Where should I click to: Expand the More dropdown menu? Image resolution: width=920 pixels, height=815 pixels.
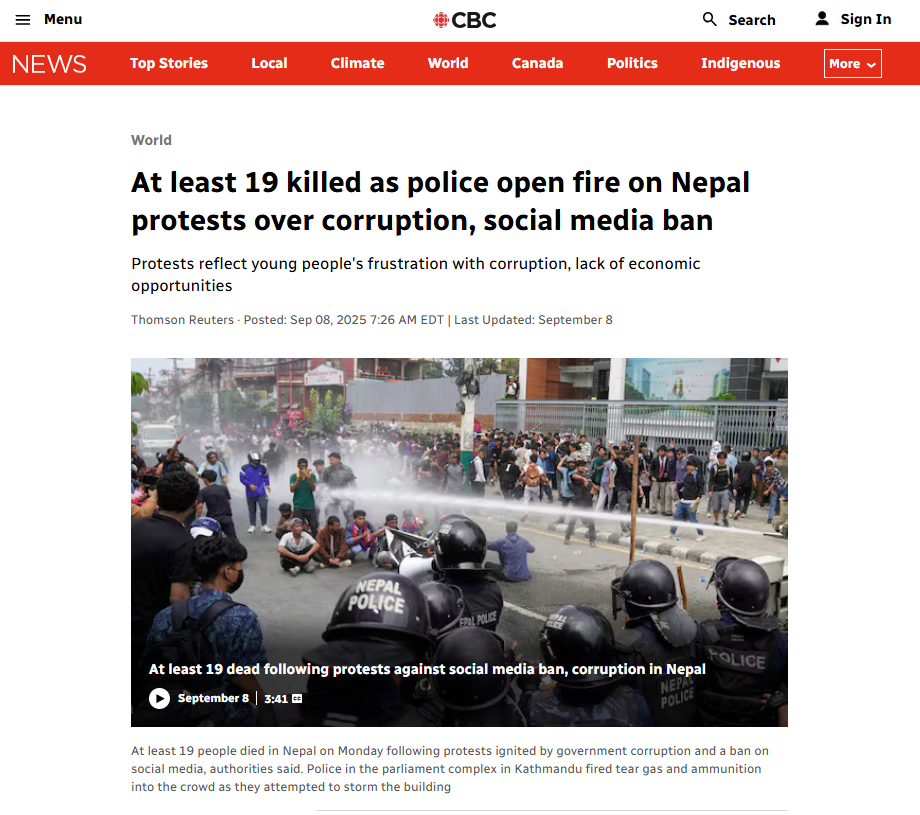click(x=853, y=63)
